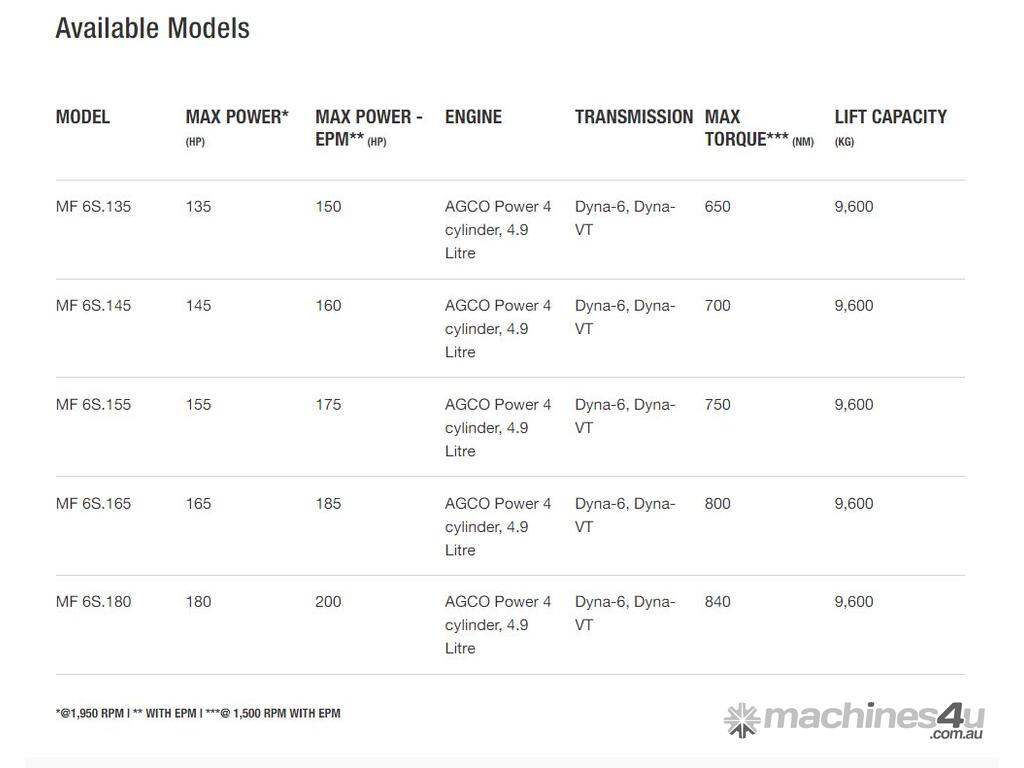Viewport: 1024px width, 768px height.
Task: Select the 200 HP EPM power value
Action: (x=328, y=602)
